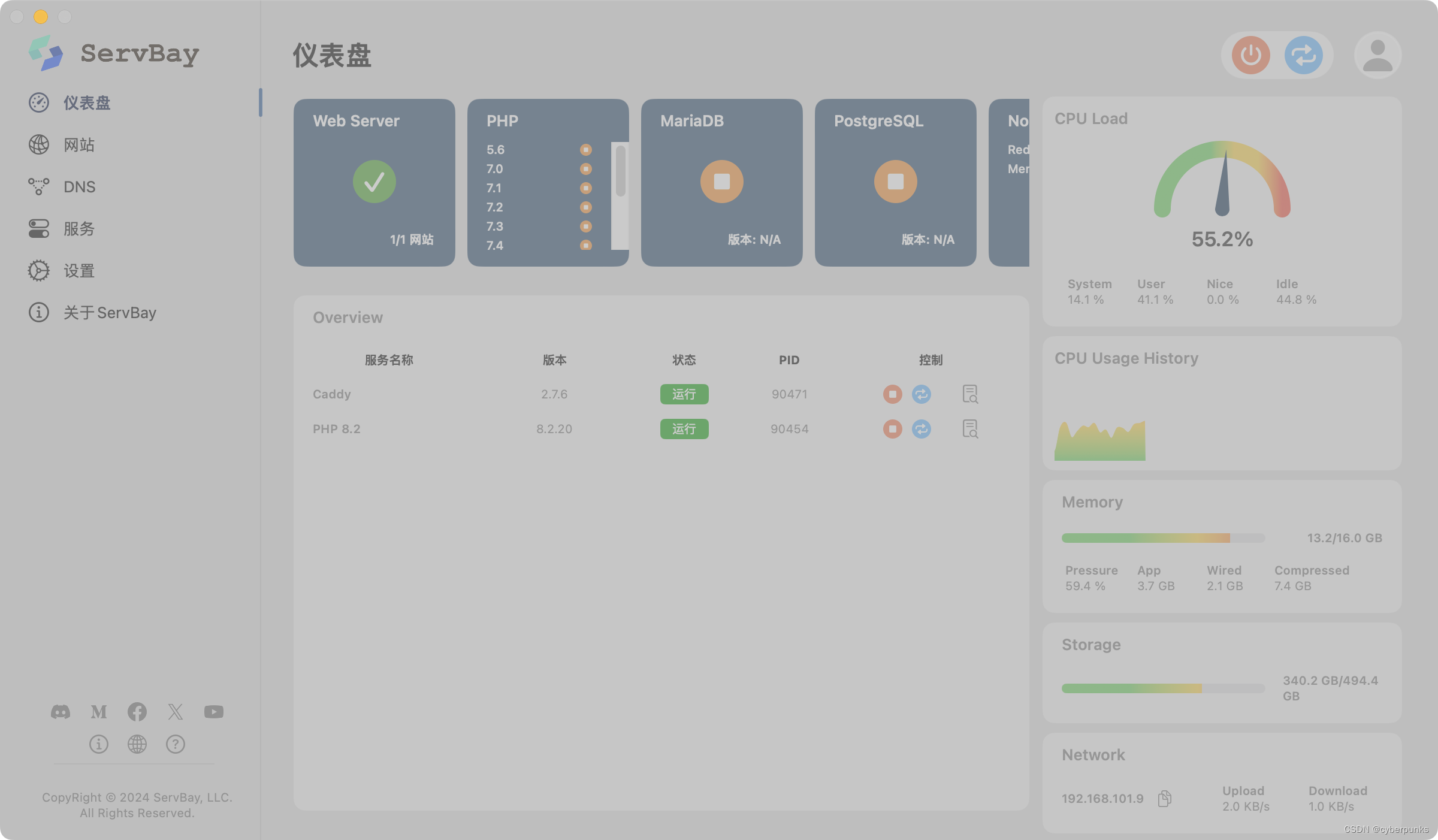This screenshot has width=1438, height=840.
Task: Toggle PHP 7.2 status indicator
Action: 586,207
